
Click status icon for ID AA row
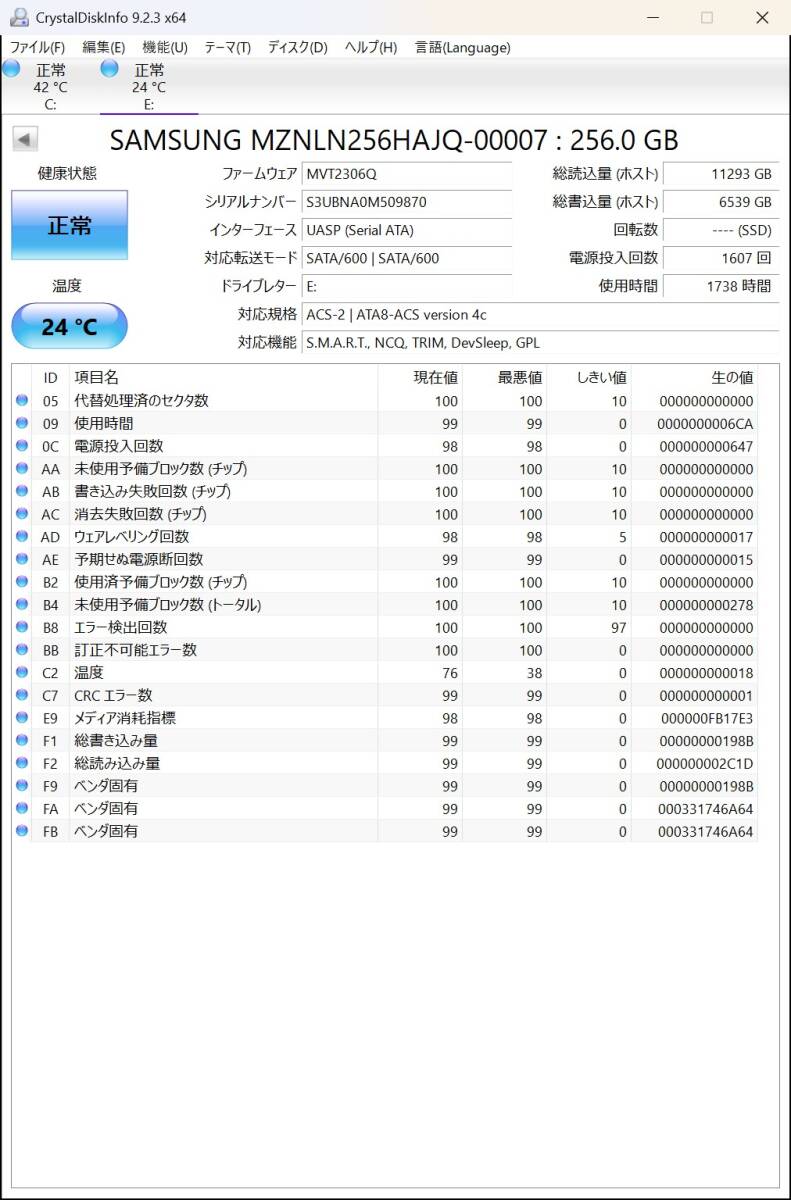(22, 468)
